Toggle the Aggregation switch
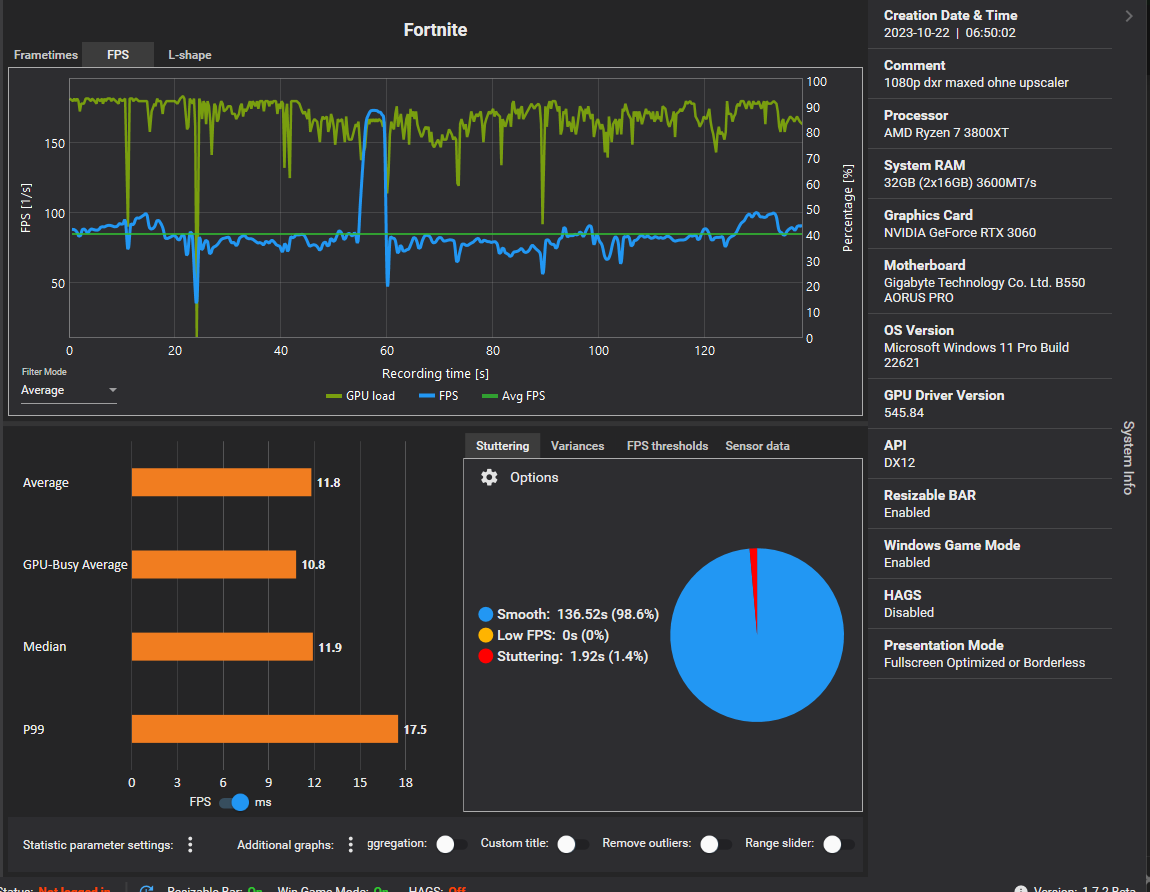1150x892 pixels. pos(451,844)
